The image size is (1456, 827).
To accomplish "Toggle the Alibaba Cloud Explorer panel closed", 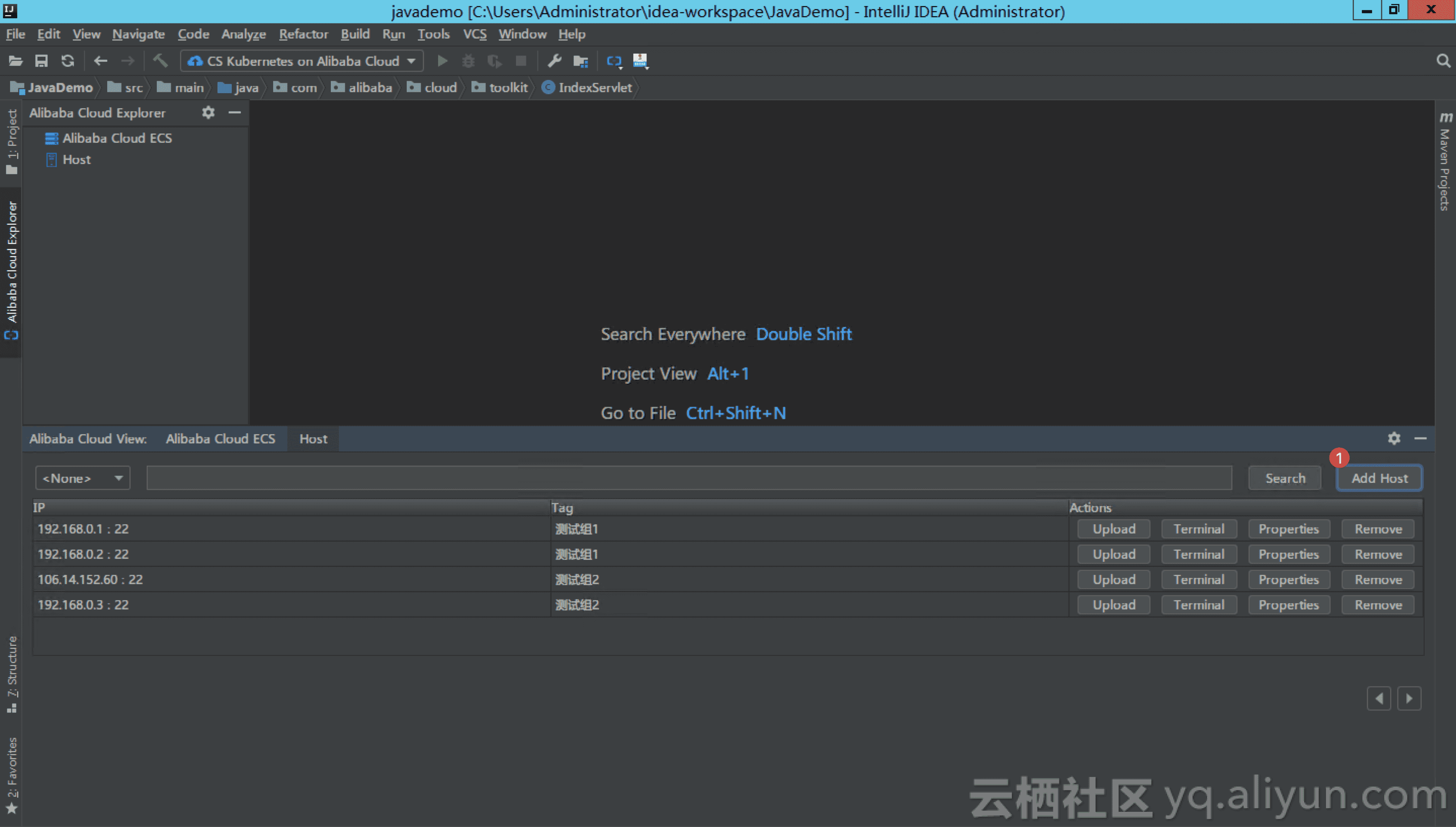I will [234, 112].
